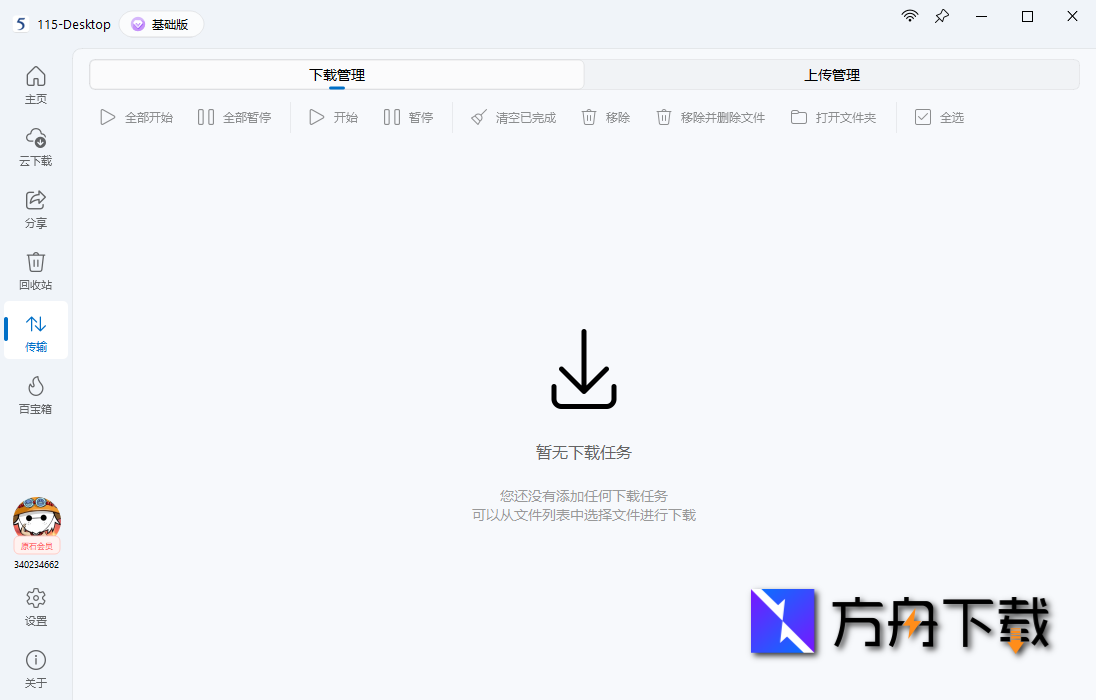Select the 下载管理 tab
Image resolution: width=1096 pixels, height=700 pixels.
(x=335, y=74)
